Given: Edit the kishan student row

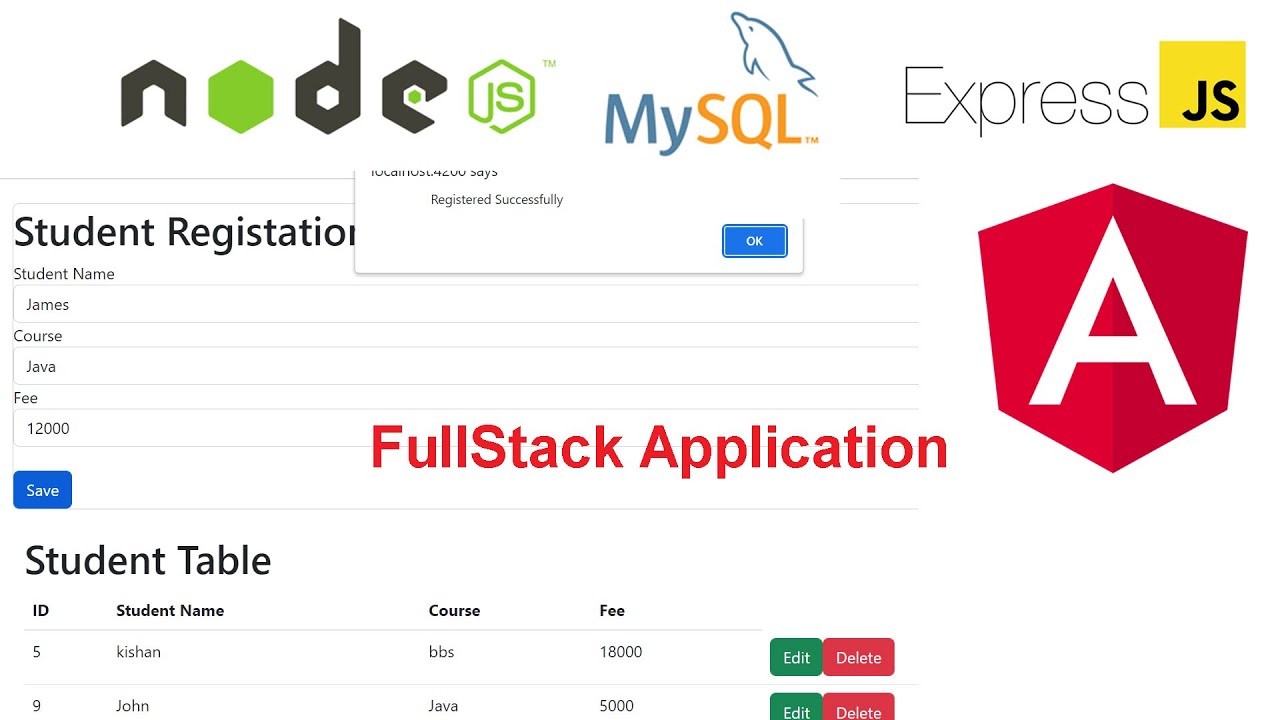Looking at the screenshot, I should [796, 657].
